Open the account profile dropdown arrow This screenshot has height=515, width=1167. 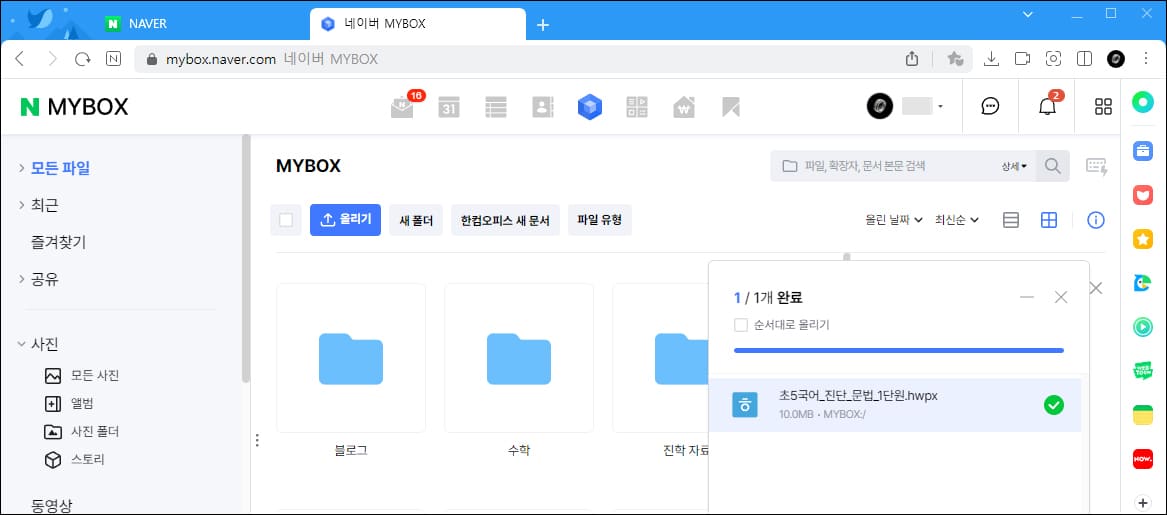click(x=940, y=107)
